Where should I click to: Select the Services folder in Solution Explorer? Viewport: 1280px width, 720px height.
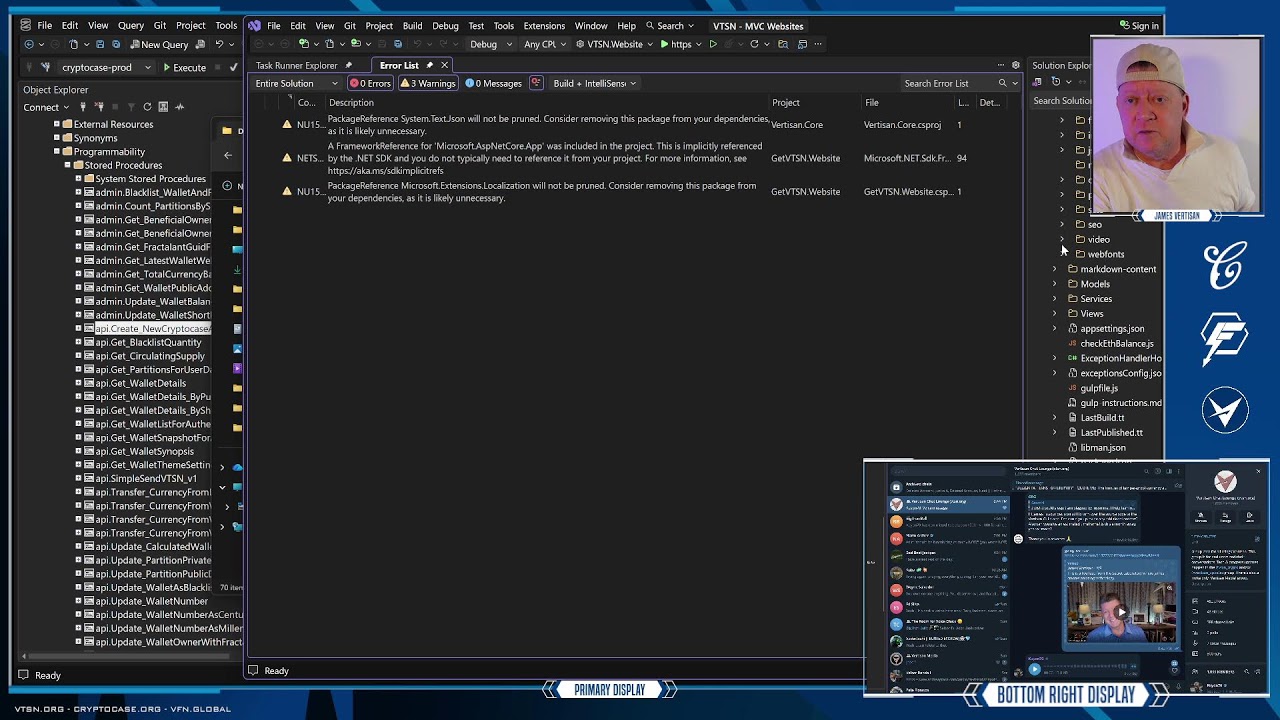1096,299
